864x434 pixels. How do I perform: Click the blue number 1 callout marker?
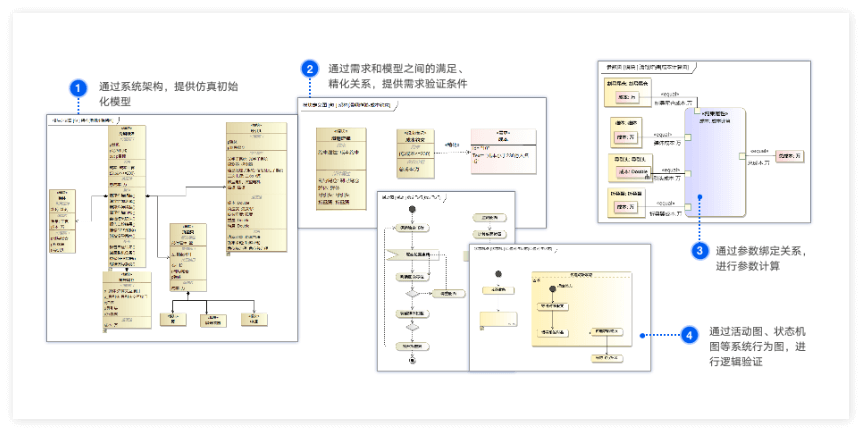click(x=79, y=88)
